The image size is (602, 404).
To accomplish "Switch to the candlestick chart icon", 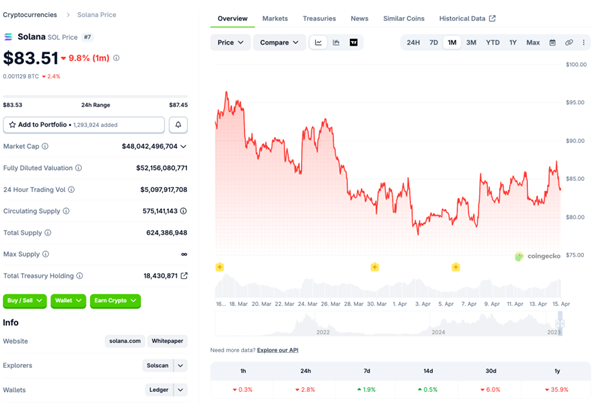I will click(336, 43).
